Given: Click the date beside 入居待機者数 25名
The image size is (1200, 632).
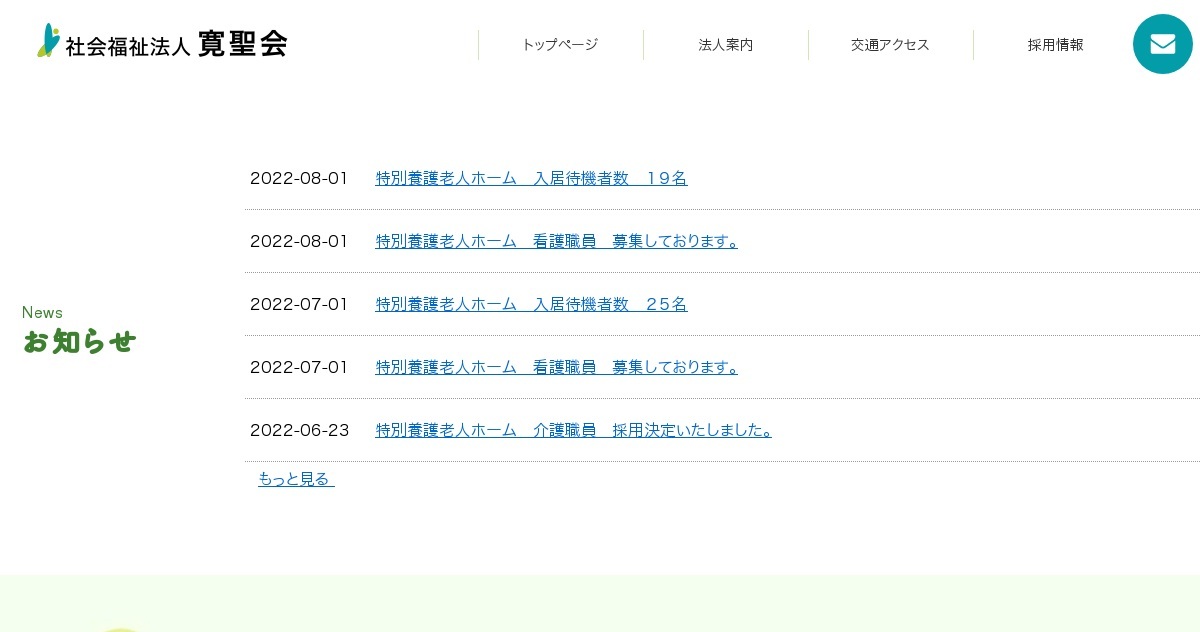Looking at the screenshot, I should [299, 304].
